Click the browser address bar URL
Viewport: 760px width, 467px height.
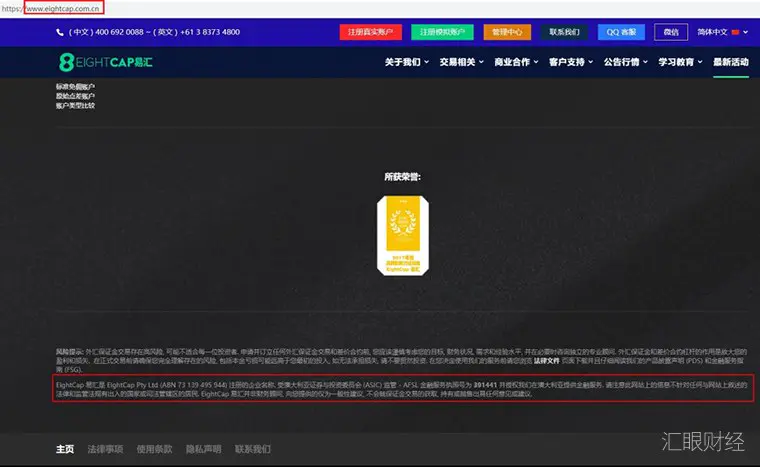click(x=63, y=8)
